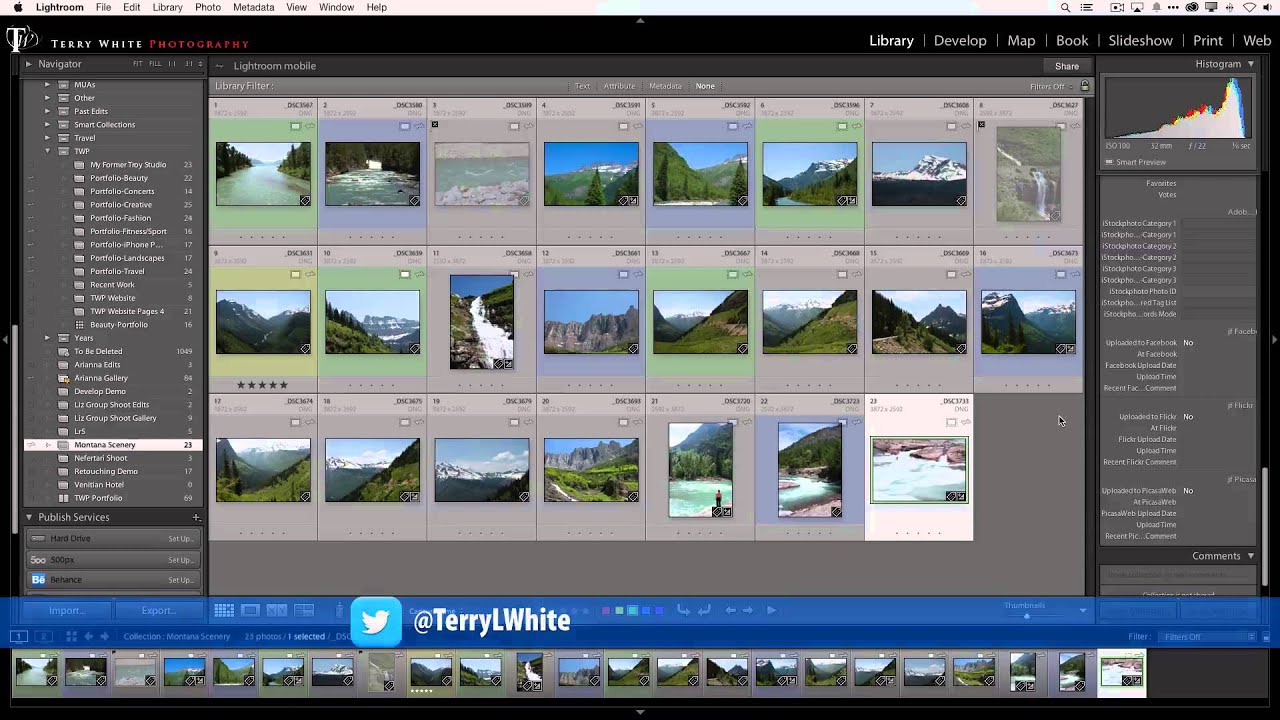This screenshot has height=720, width=1280.
Task: Click sync arrow icon on photo _DSC3580
Action: 419,126
